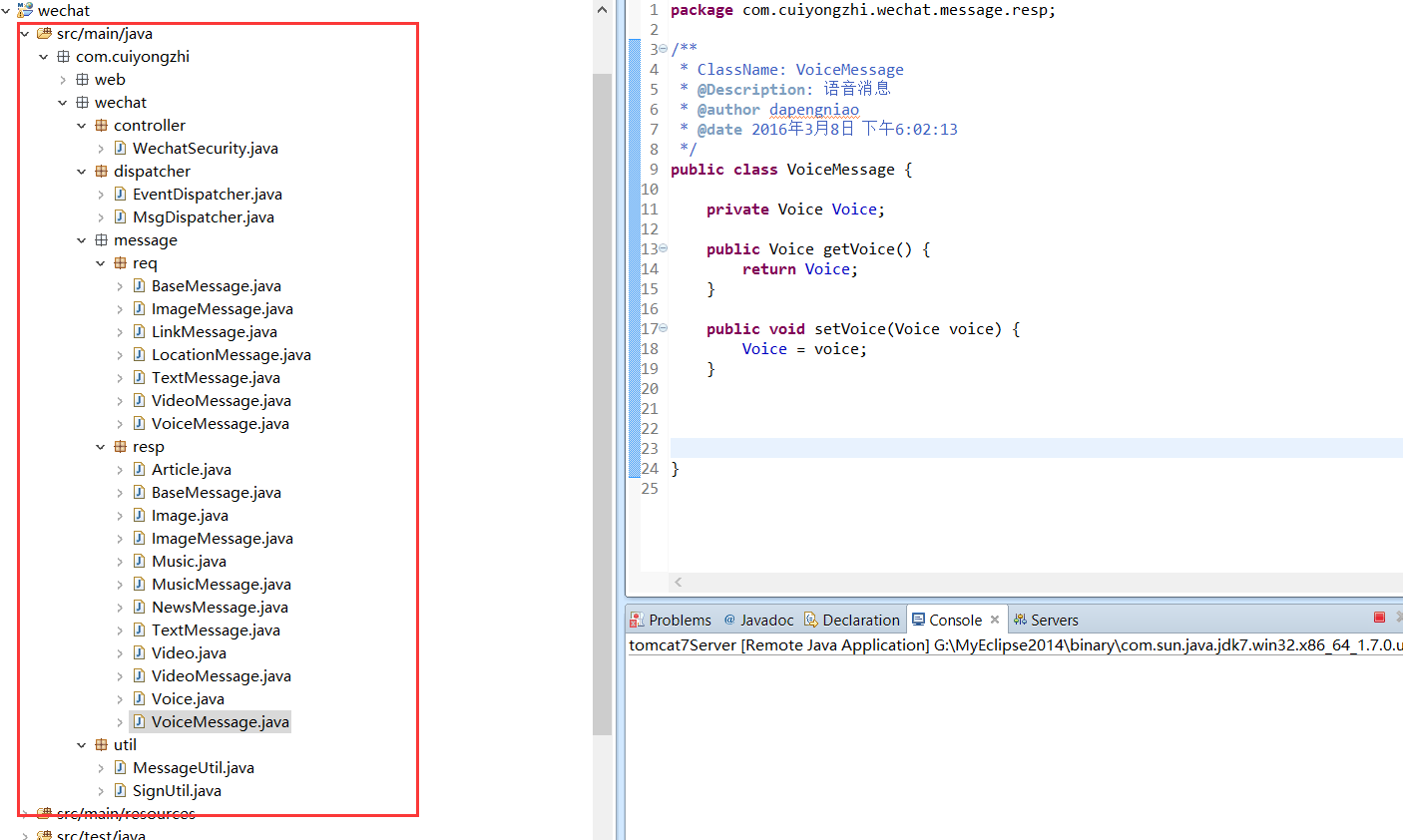Collapse the resp package tree node
Viewport: 1403px width, 840px height.
101,447
